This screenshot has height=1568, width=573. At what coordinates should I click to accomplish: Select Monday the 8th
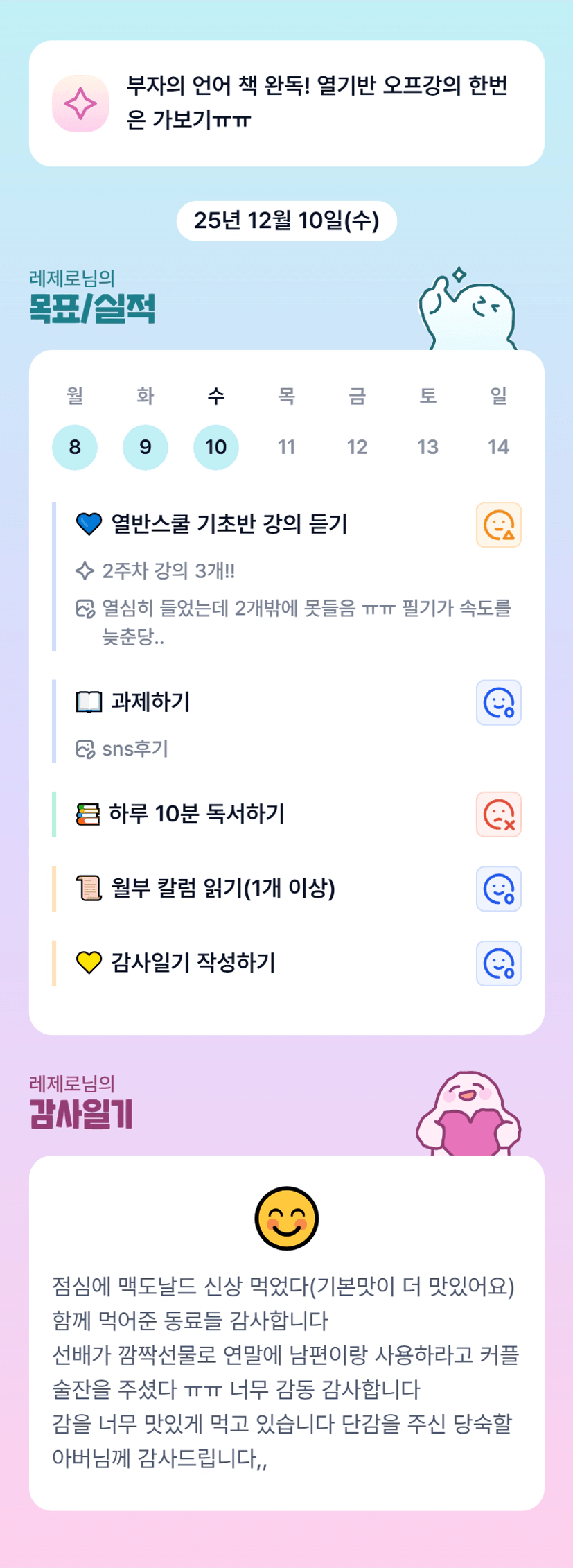pyautogui.click(x=75, y=447)
